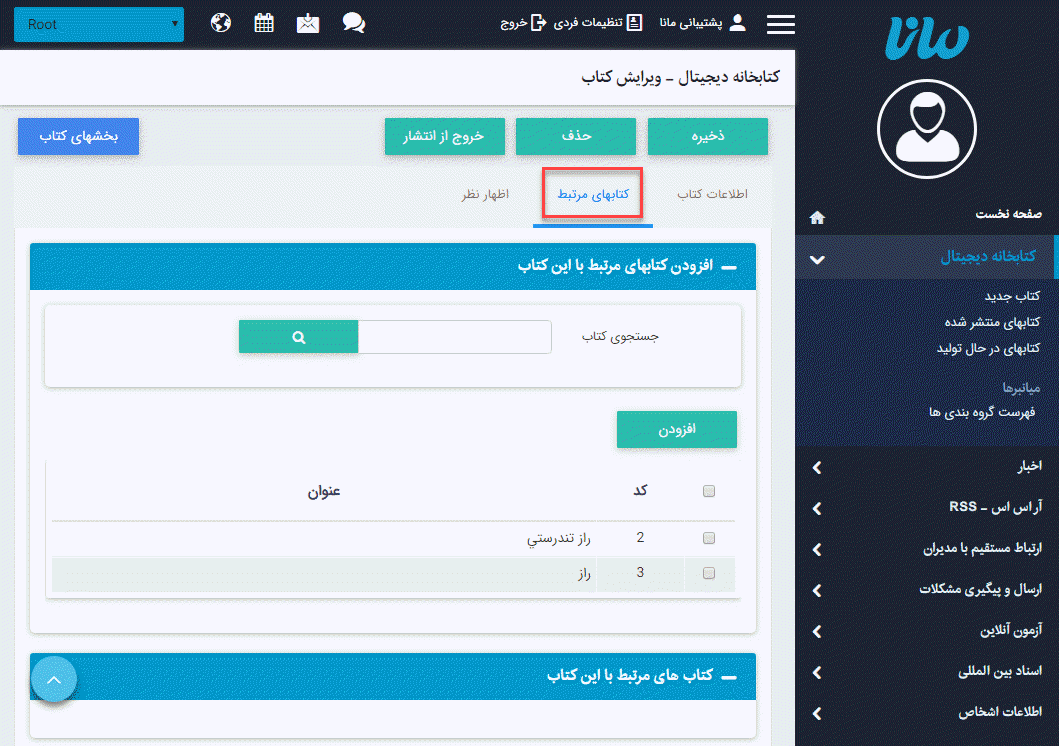This screenshot has height=746, width=1059.
Task: Check the checkbox next to راز تندرستي
Action: 709,537
